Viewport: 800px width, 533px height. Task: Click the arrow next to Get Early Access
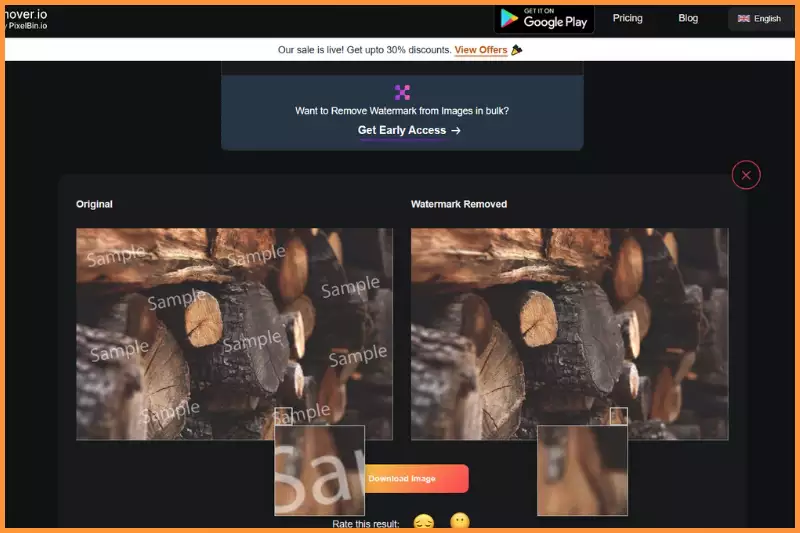(456, 131)
